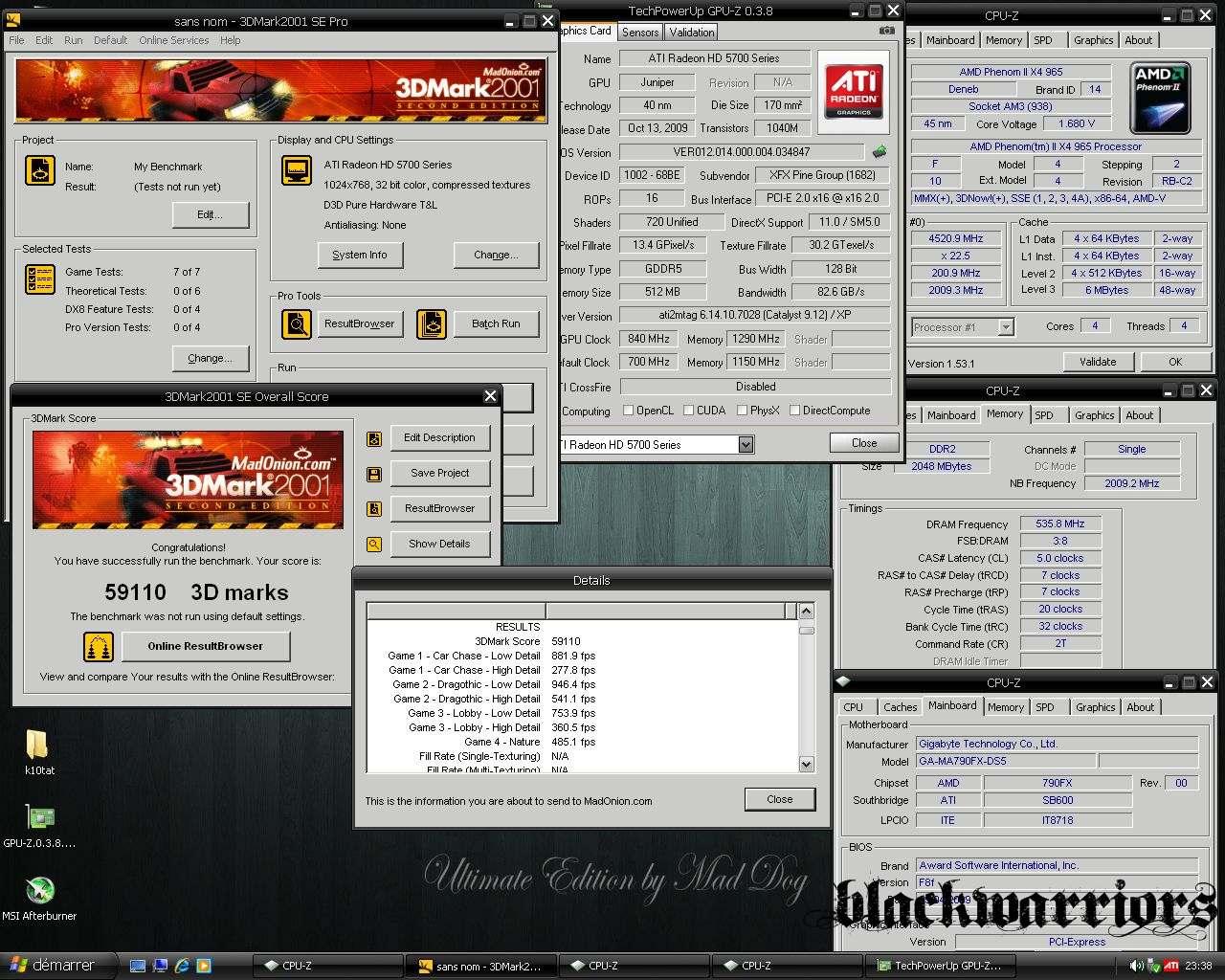Click the Batch Run button

click(x=496, y=324)
